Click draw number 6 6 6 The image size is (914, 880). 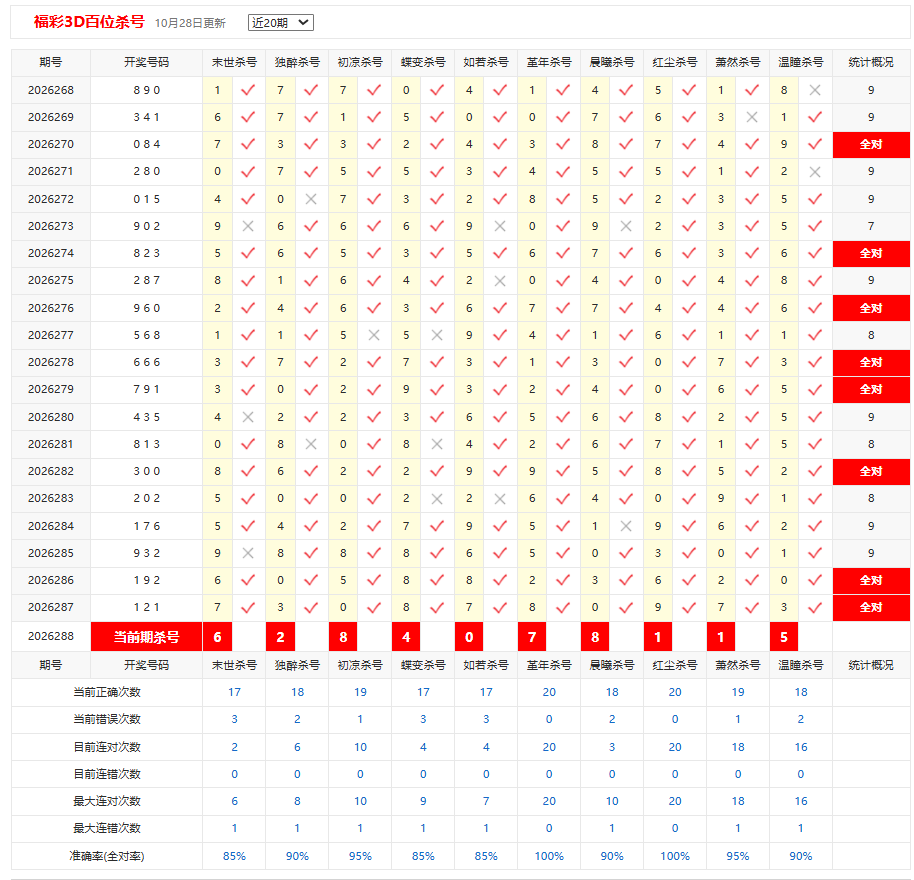[x=146, y=362]
